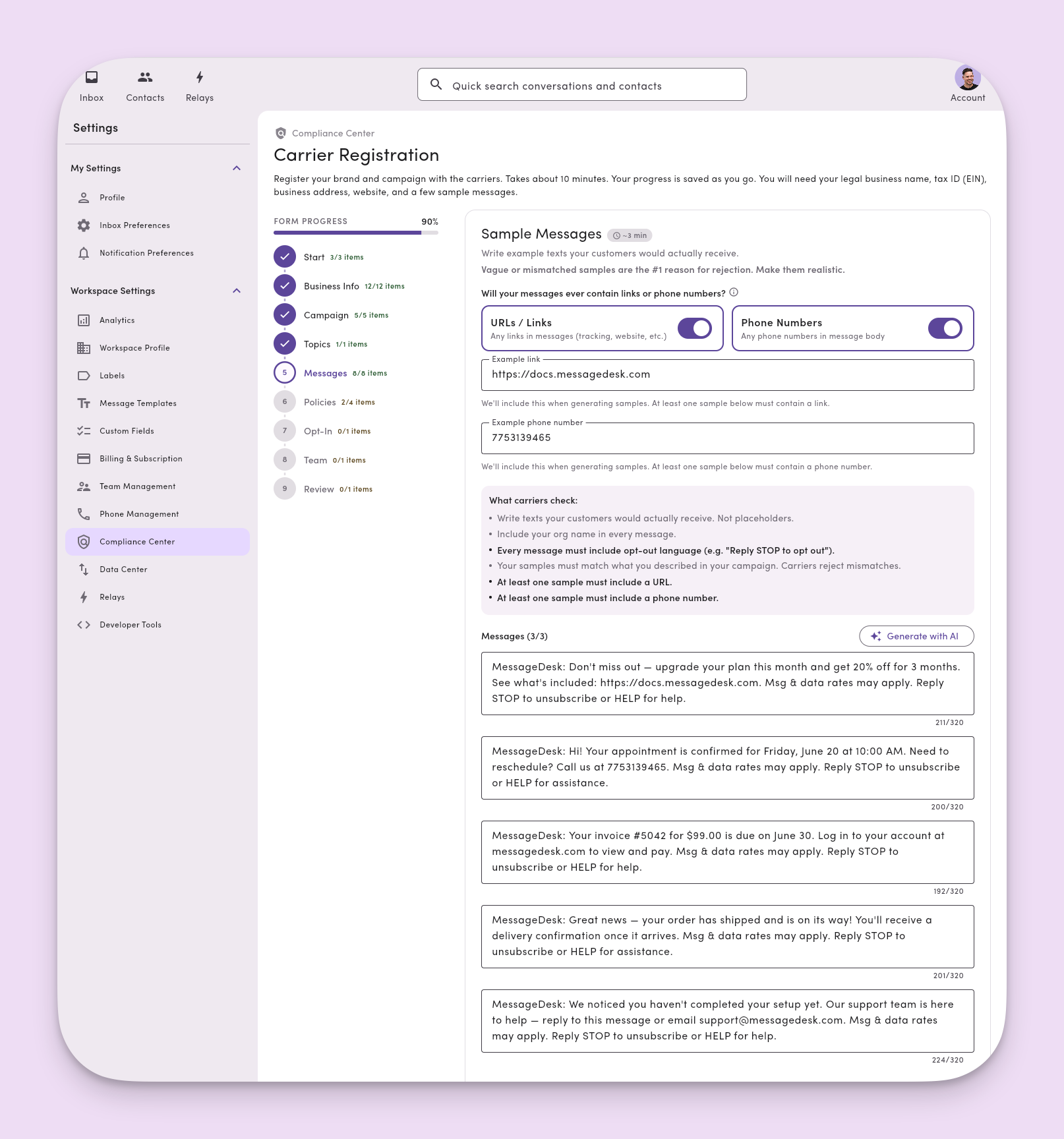The width and height of the screenshot is (1064, 1139).
Task: Click the 'Messages (3/3)' count label
Action: coord(514,636)
